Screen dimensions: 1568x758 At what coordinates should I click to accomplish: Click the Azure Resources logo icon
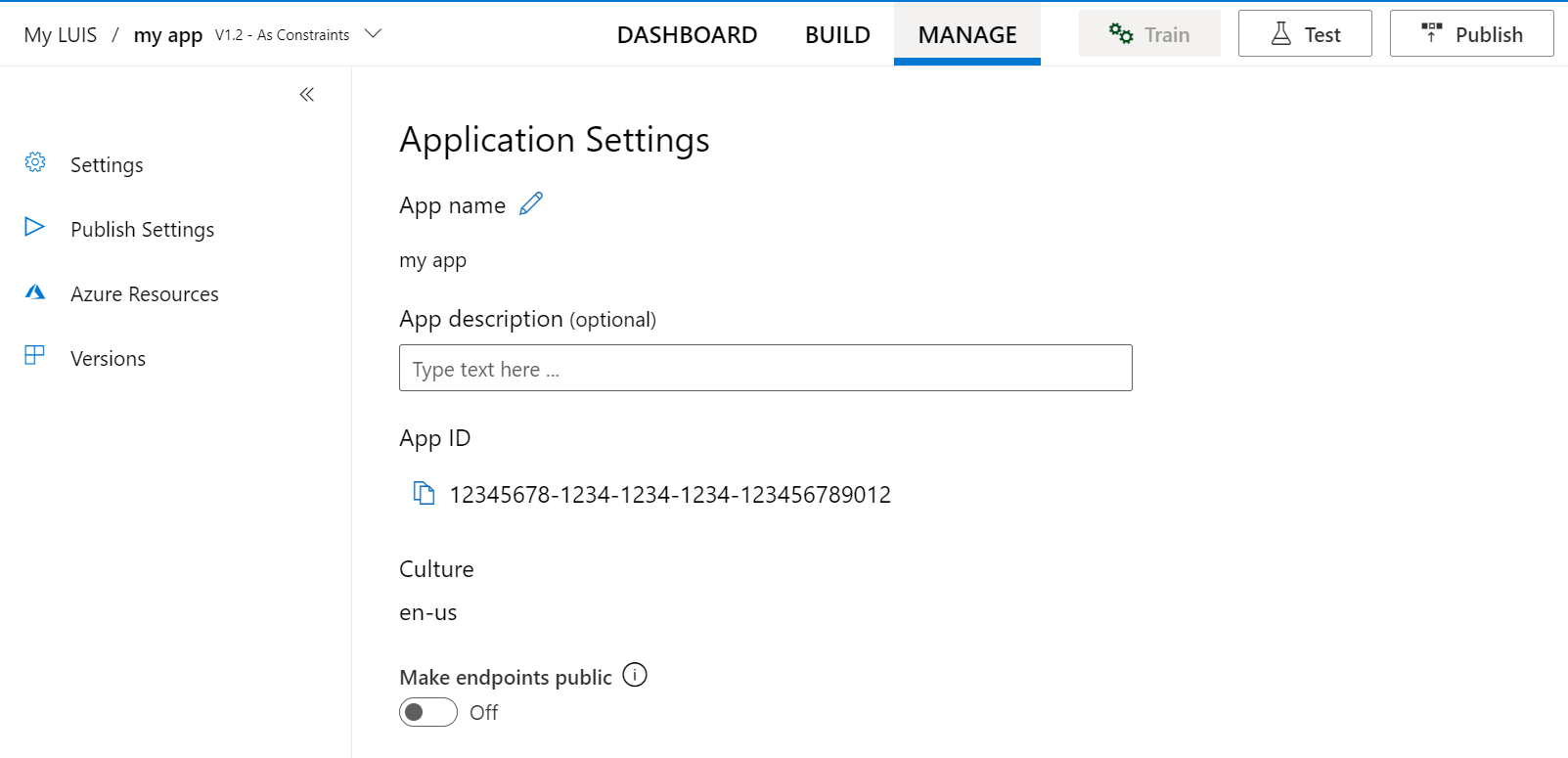coord(35,291)
